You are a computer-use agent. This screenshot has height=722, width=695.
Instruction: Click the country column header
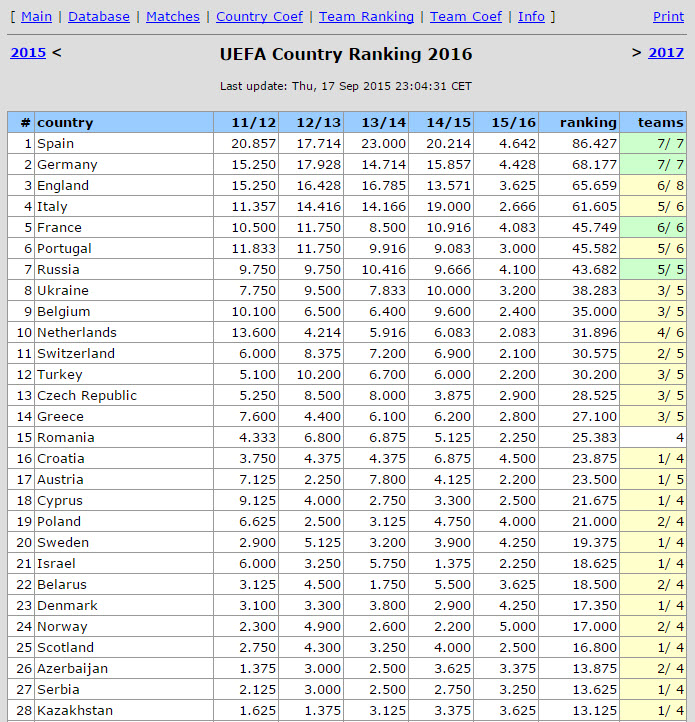(x=65, y=122)
